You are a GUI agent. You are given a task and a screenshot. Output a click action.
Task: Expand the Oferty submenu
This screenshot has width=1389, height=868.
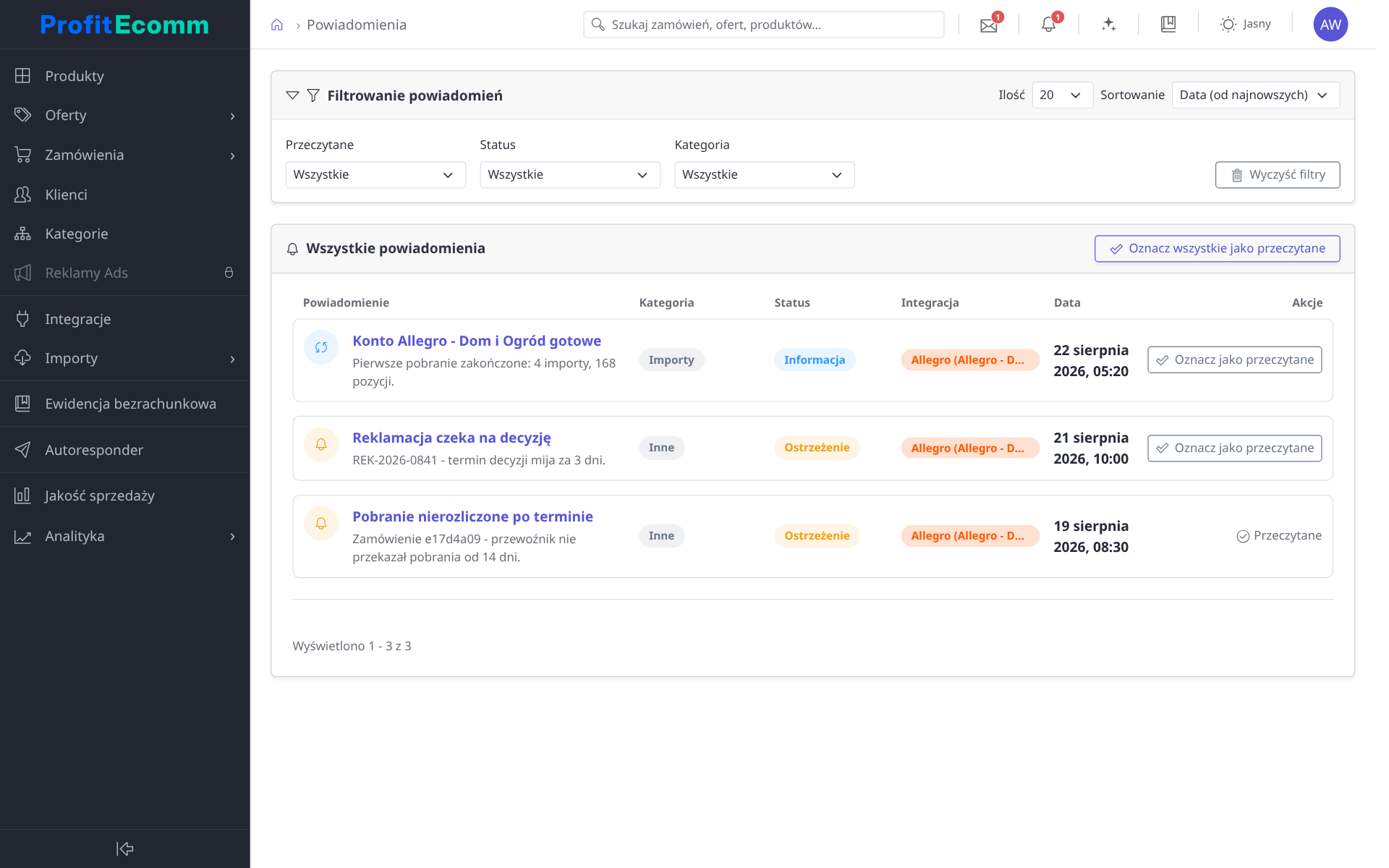point(232,116)
